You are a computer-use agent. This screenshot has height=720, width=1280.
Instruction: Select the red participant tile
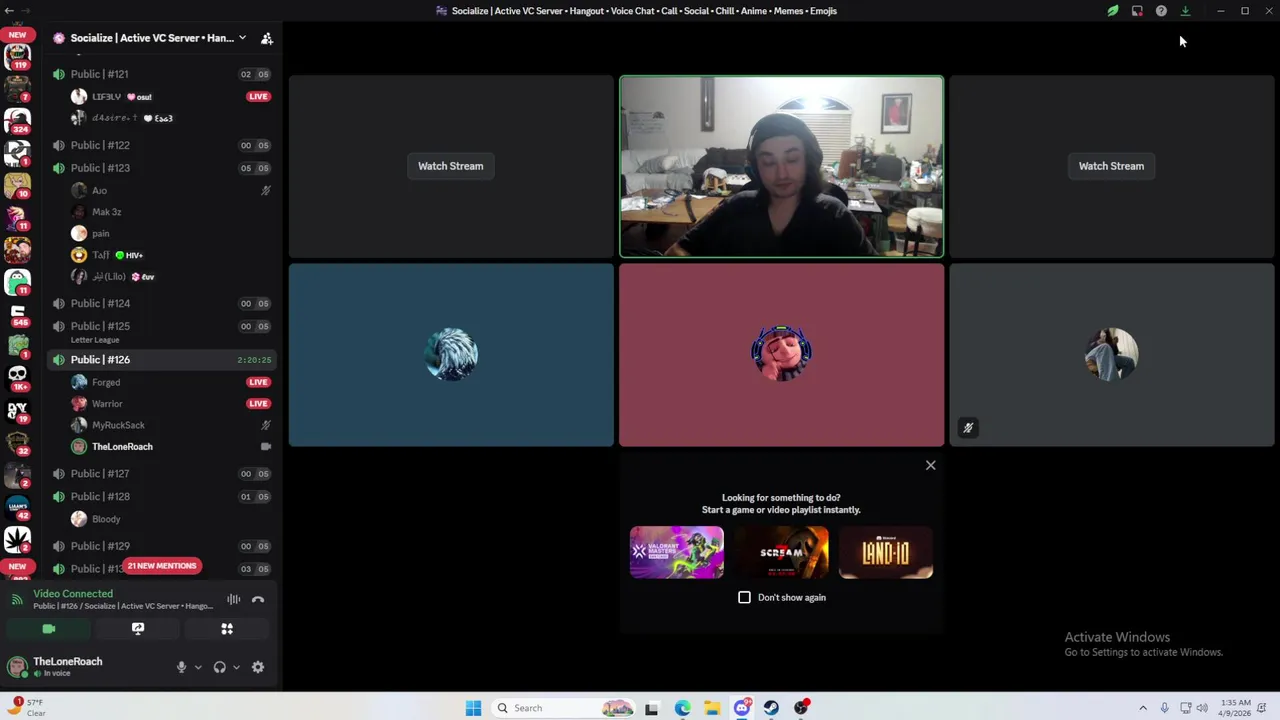(x=781, y=355)
